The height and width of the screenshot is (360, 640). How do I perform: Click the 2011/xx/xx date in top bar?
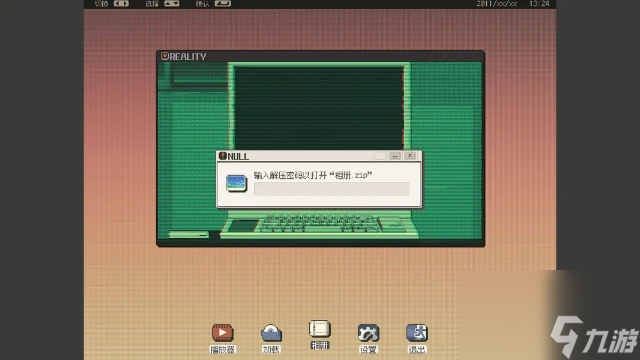coord(497,4)
